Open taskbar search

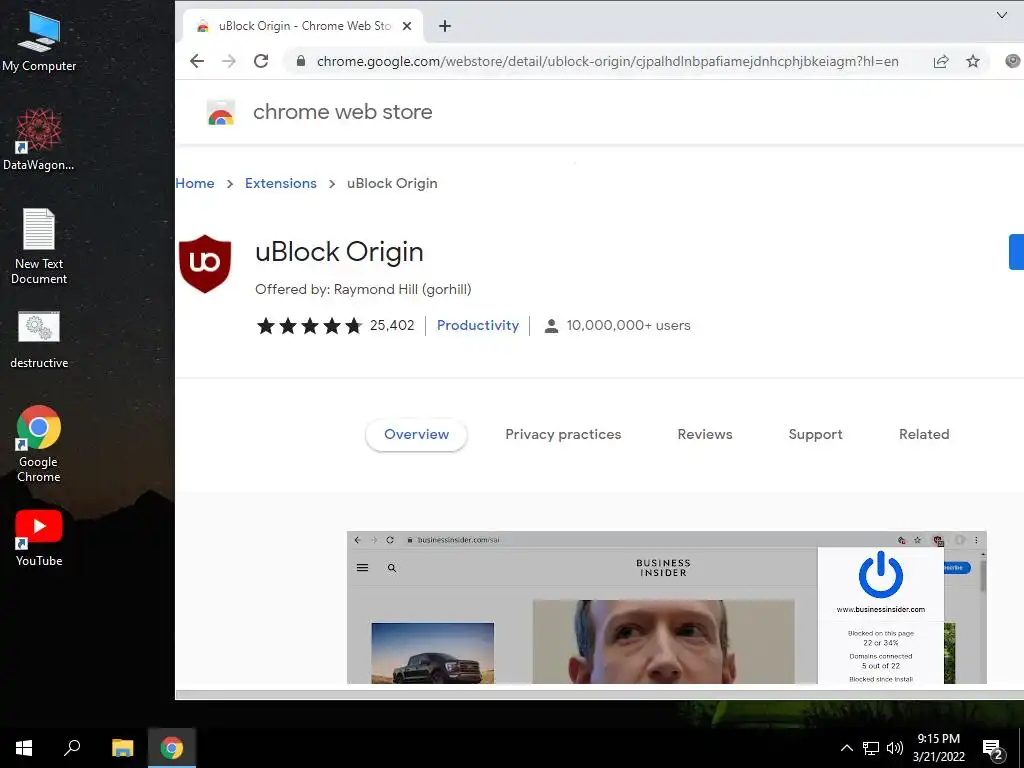(x=72, y=748)
